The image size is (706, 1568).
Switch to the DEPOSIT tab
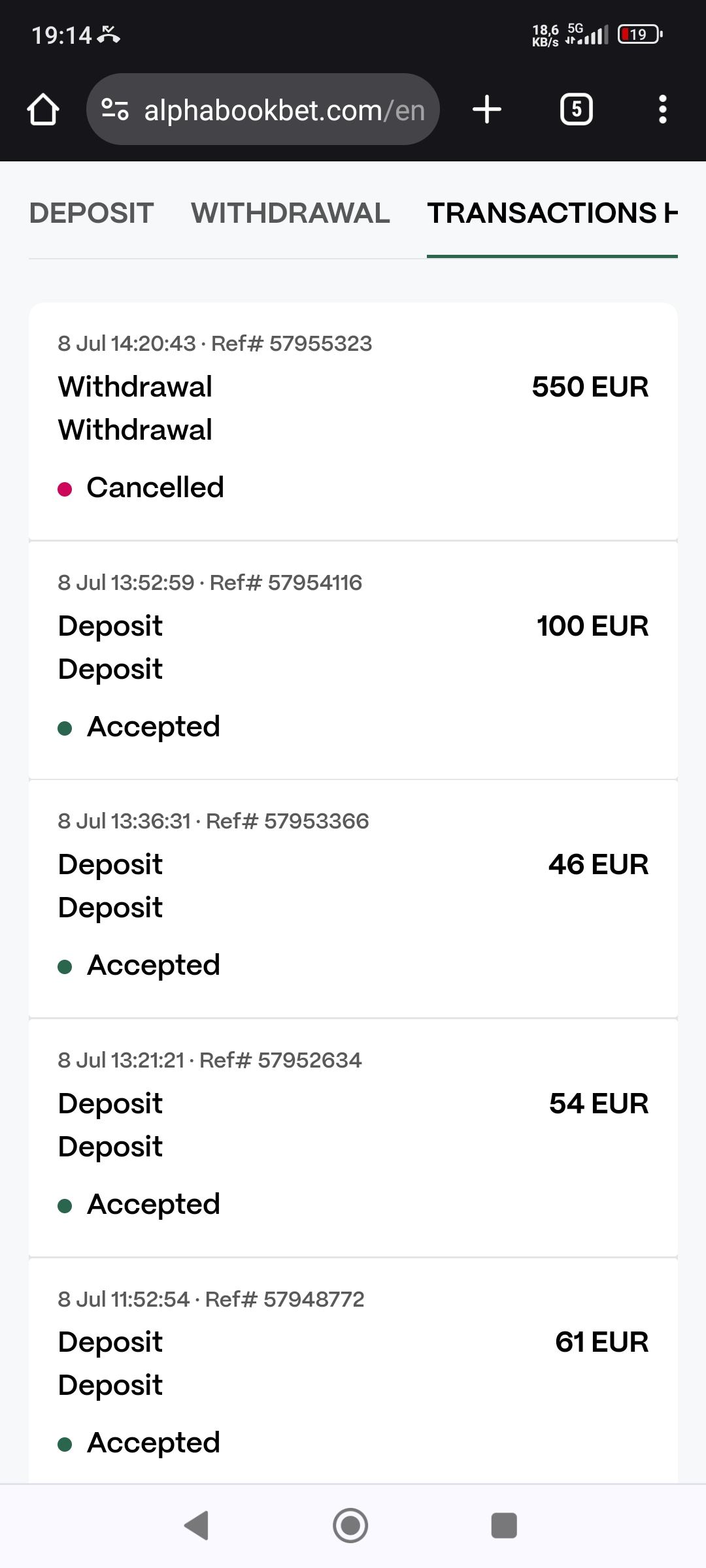tap(92, 214)
